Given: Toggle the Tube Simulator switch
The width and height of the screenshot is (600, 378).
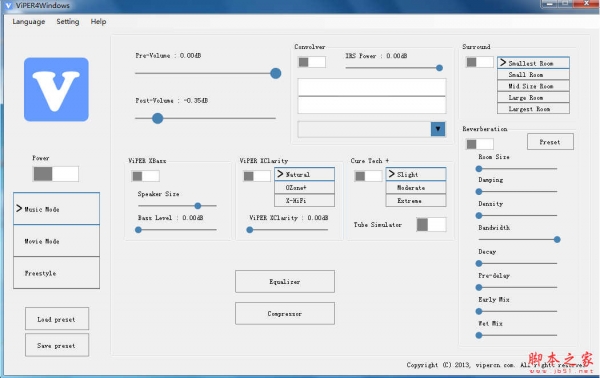Looking at the screenshot, I should coord(431,225).
